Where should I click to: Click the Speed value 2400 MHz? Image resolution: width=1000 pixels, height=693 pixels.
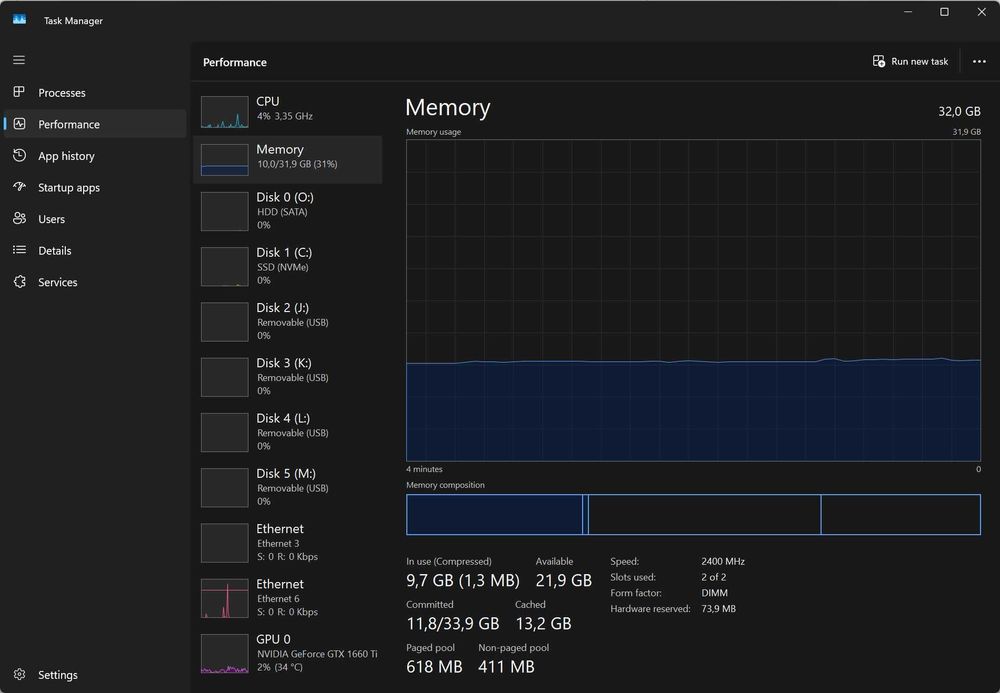coord(723,562)
